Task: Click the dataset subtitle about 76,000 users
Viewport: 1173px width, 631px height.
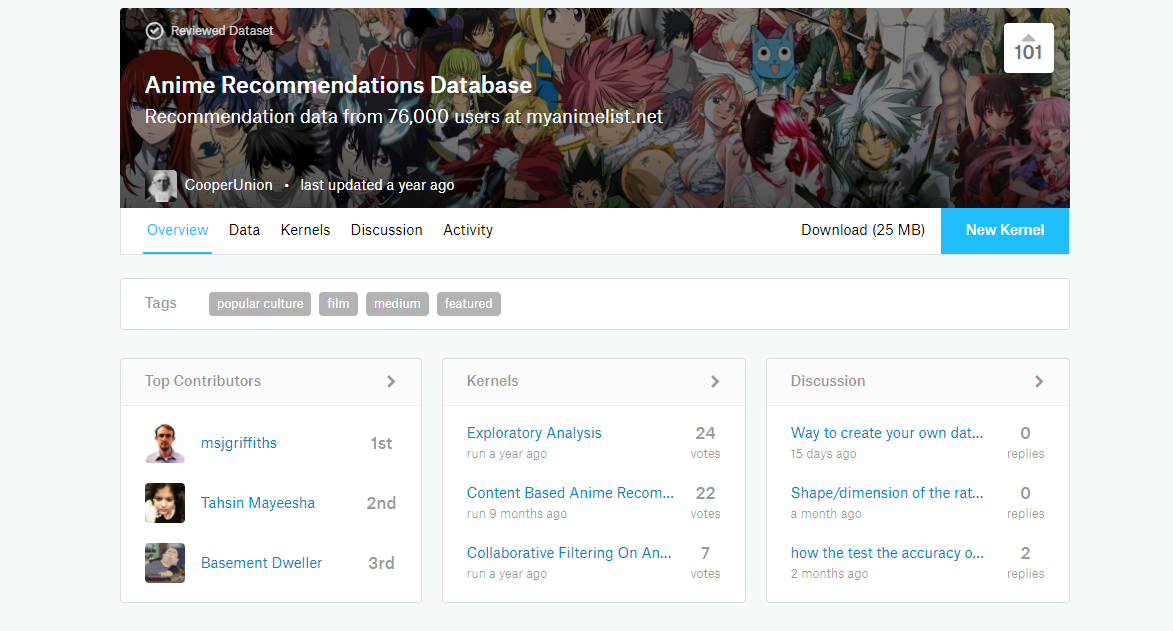Action: [404, 117]
